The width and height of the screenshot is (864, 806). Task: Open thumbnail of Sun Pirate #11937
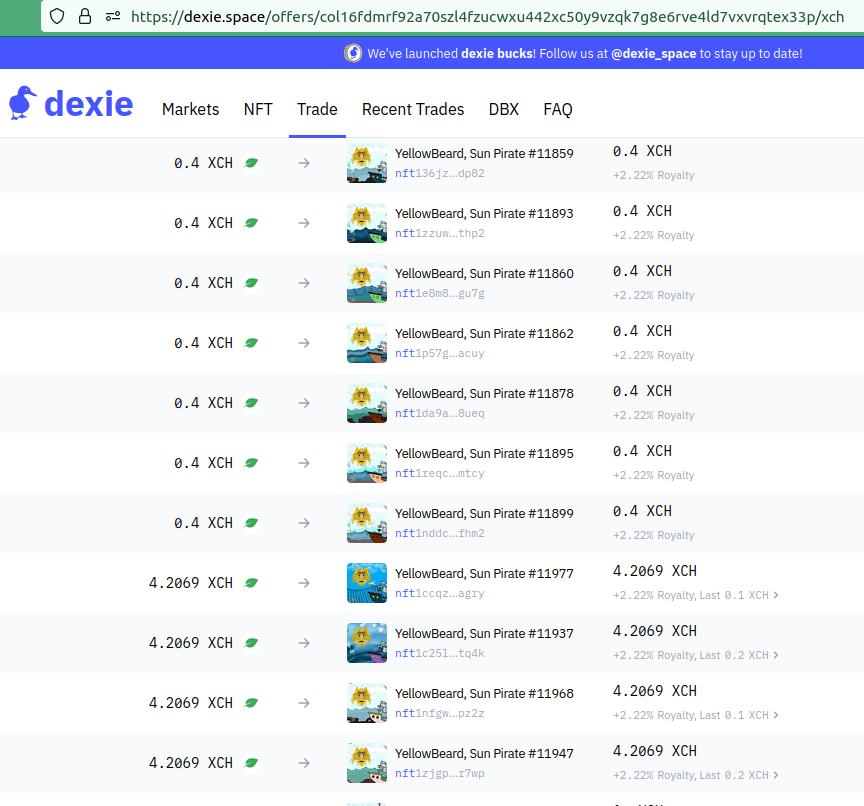tap(367, 643)
